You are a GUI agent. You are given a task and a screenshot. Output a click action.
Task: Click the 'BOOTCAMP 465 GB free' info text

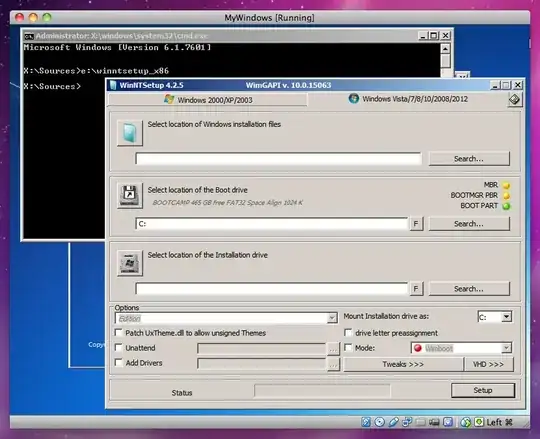(x=228, y=202)
